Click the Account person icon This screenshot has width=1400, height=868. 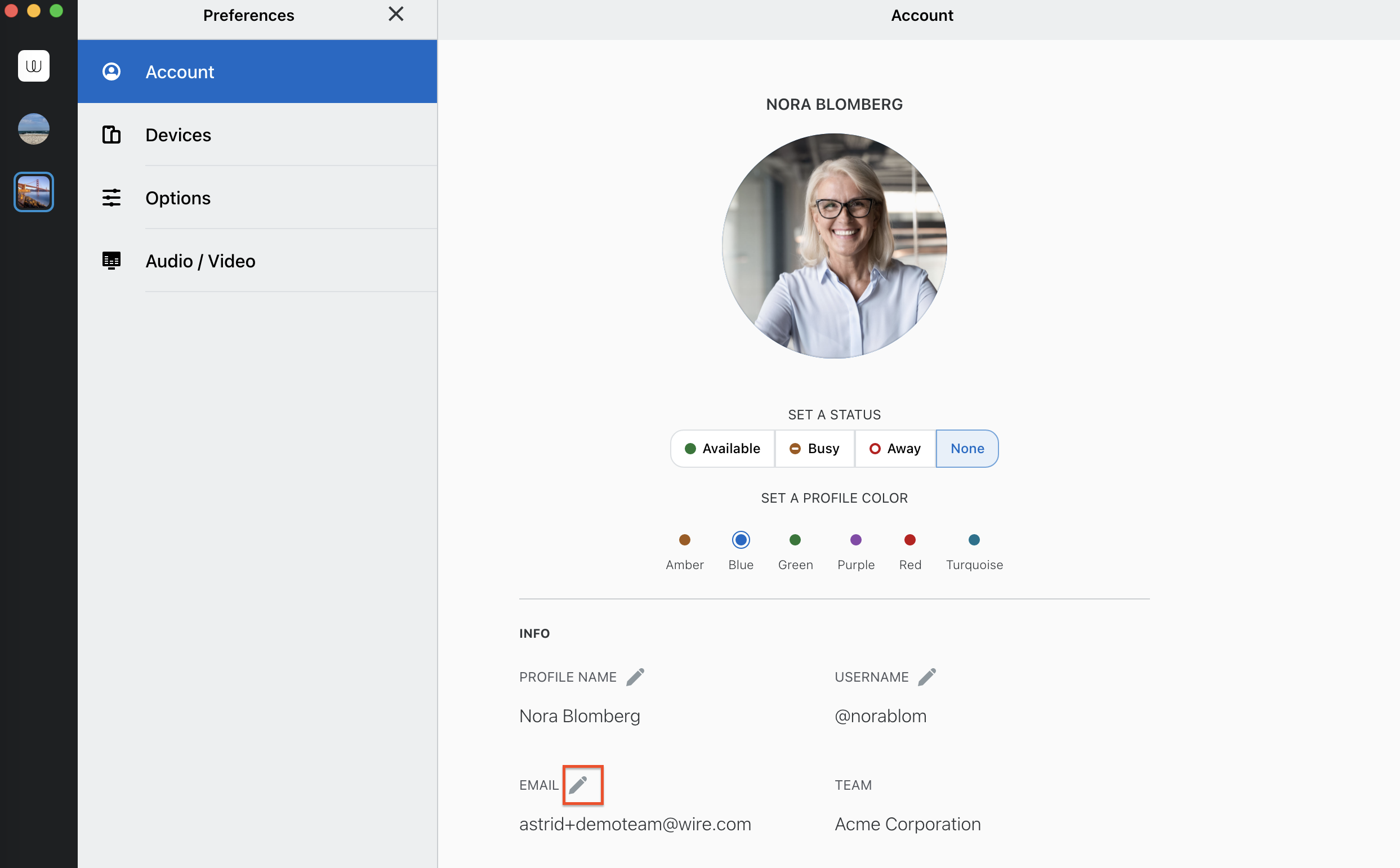point(112,71)
